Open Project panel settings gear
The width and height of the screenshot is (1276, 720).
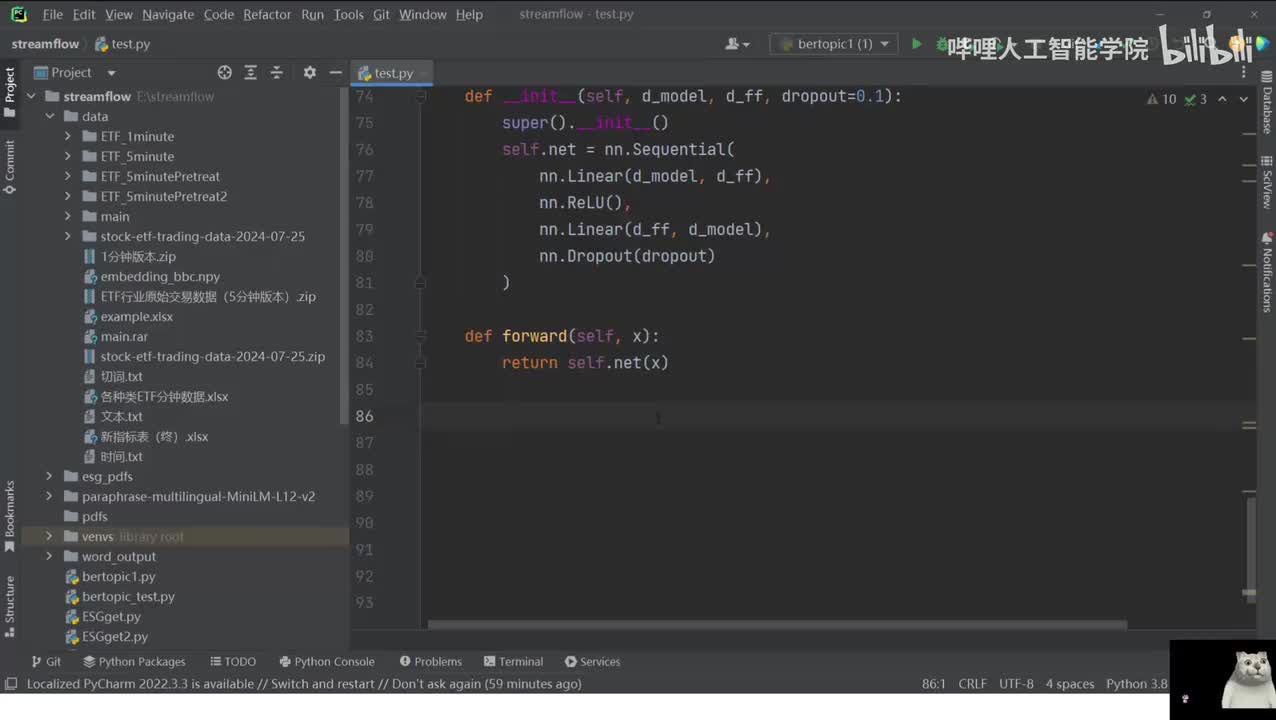(309, 73)
